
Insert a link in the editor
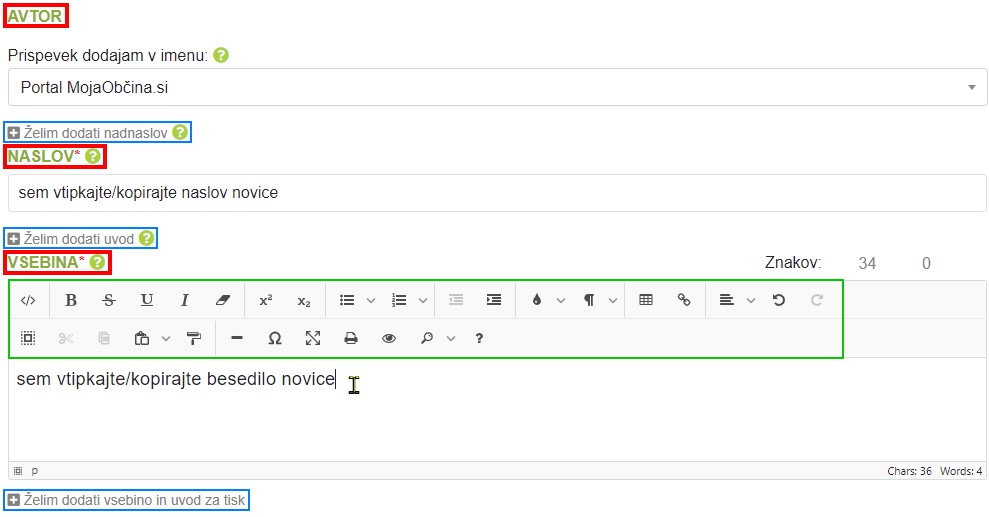tap(684, 300)
